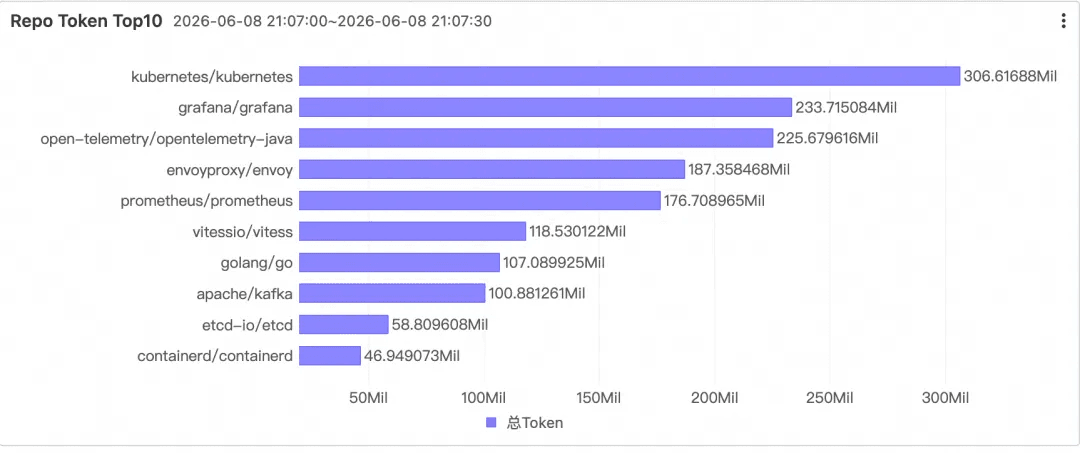Image resolution: width=1080 pixels, height=453 pixels.
Task: Click the Repo Token Top10 panel title
Action: pos(86,21)
